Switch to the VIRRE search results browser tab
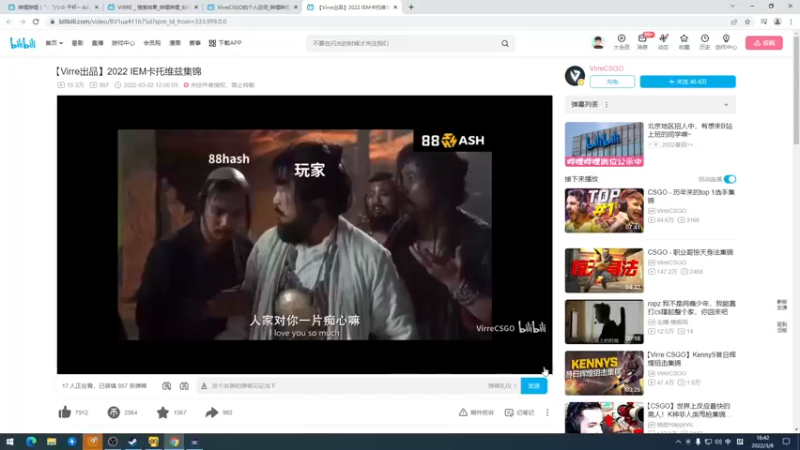This screenshot has width=800, height=450. tap(152, 7)
